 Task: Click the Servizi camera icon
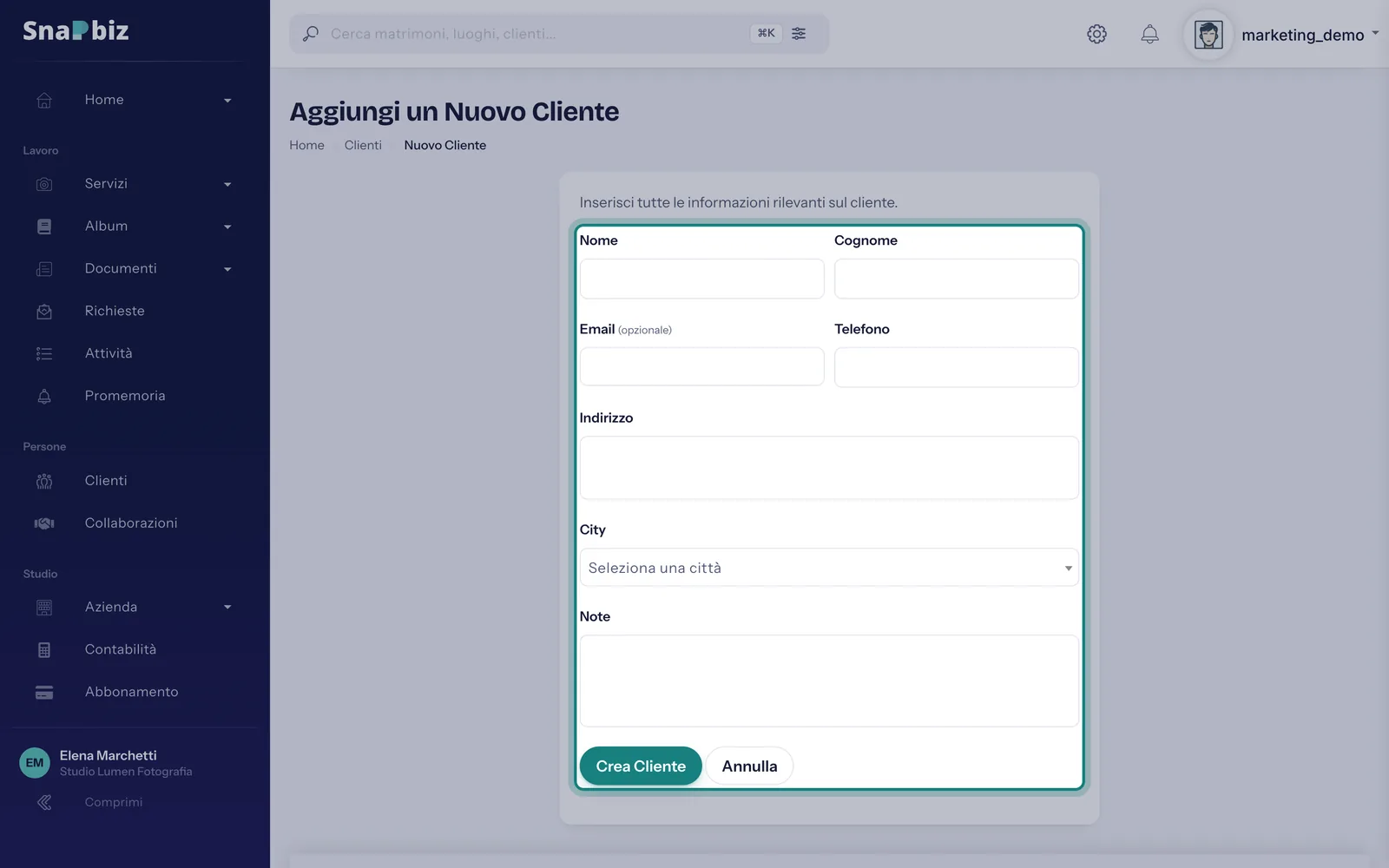[44, 184]
